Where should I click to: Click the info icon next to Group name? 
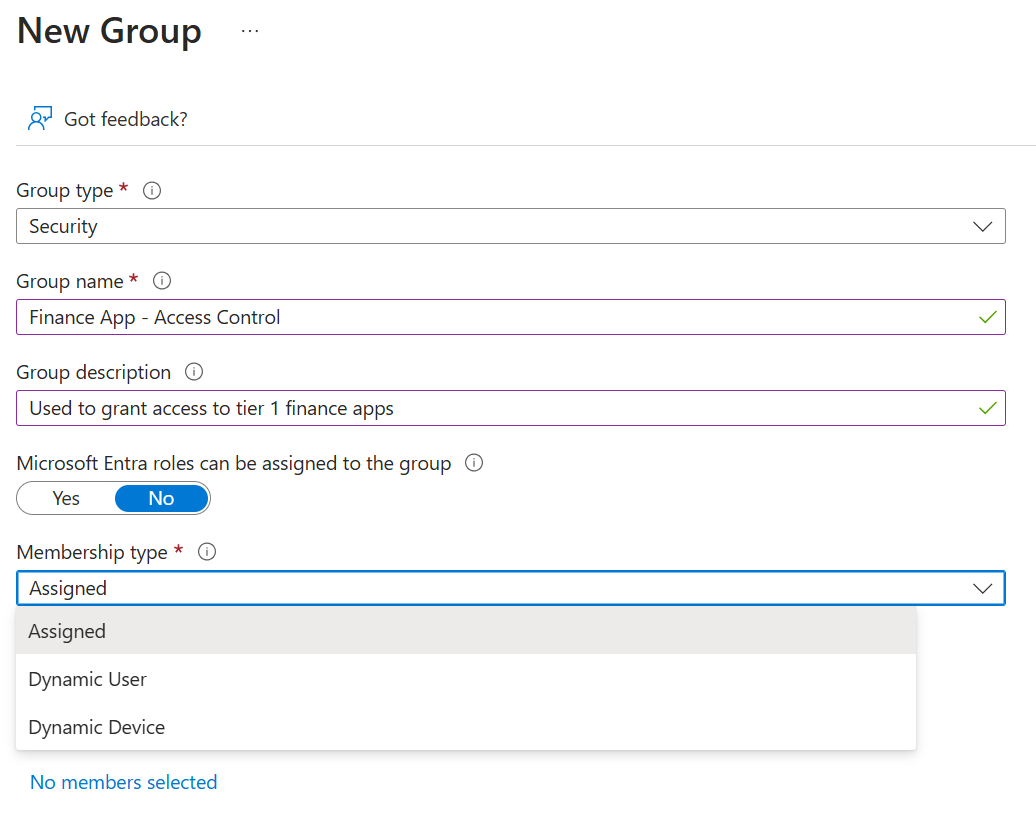pyautogui.click(x=161, y=281)
